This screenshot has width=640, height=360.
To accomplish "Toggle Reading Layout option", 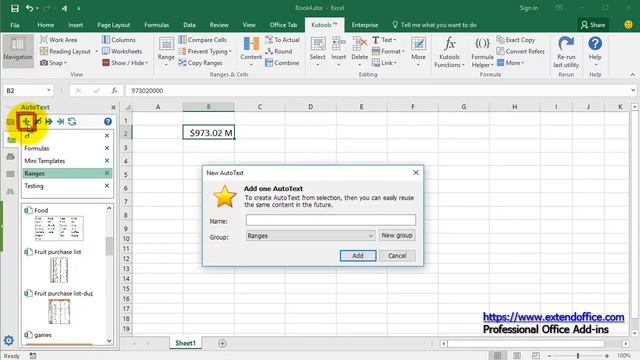I will coord(65,51).
